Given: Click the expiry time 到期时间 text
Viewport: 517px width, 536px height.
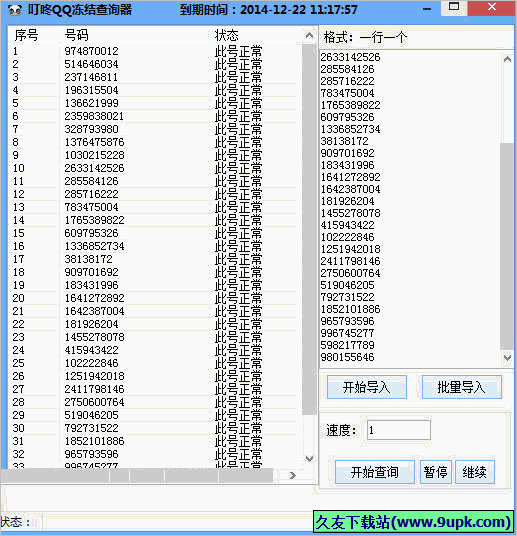Looking at the screenshot, I should [x=269, y=10].
